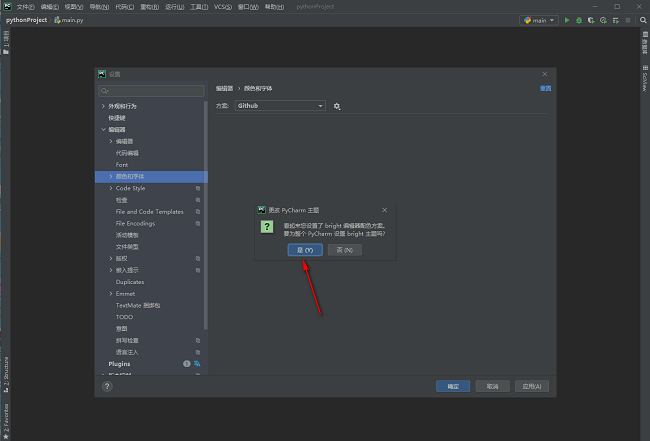Click the settings tree vertical scrollbar
The width and height of the screenshot is (650, 441).
[x=206, y=216]
